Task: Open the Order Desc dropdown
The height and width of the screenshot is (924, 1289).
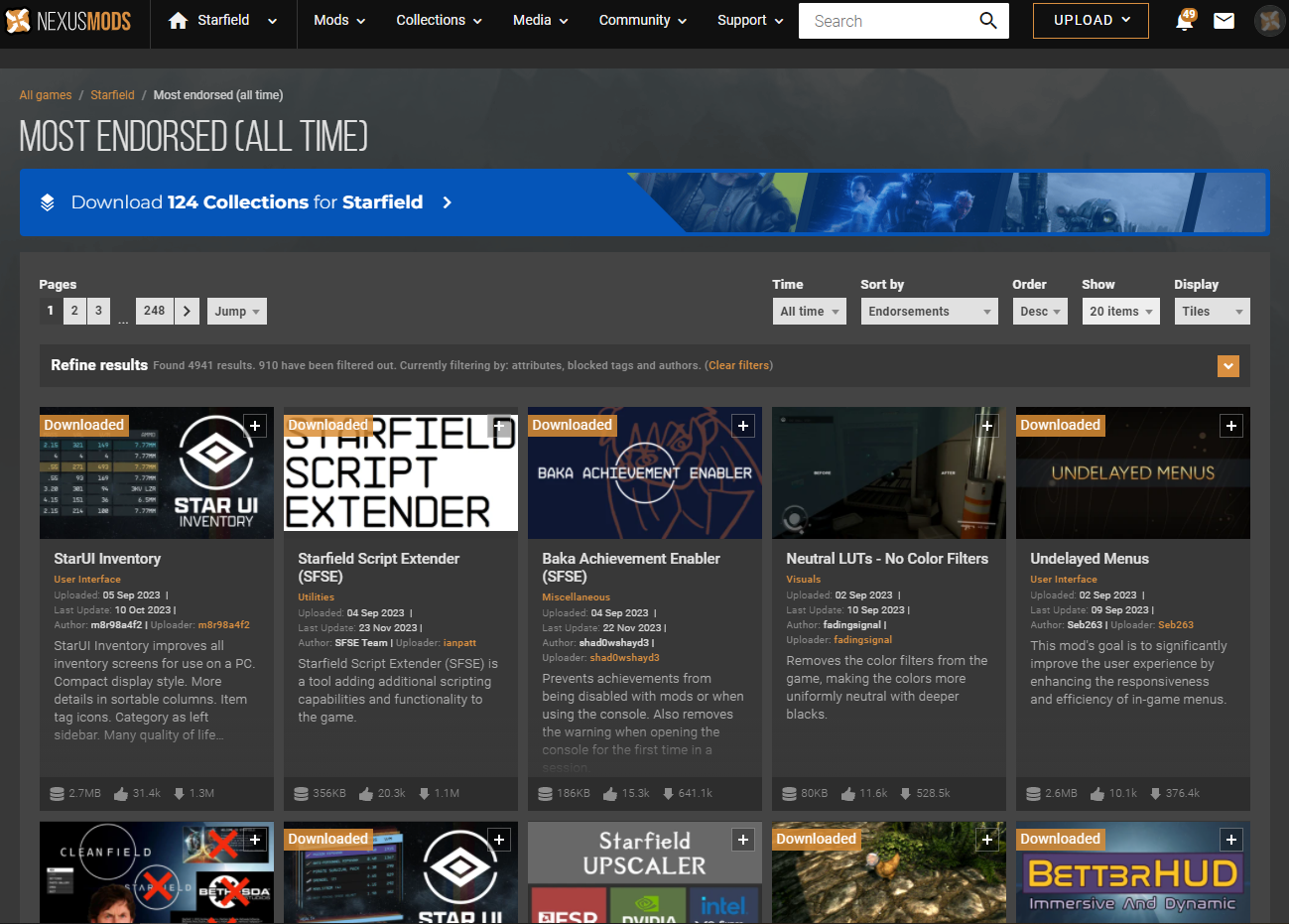Action: tap(1040, 312)
